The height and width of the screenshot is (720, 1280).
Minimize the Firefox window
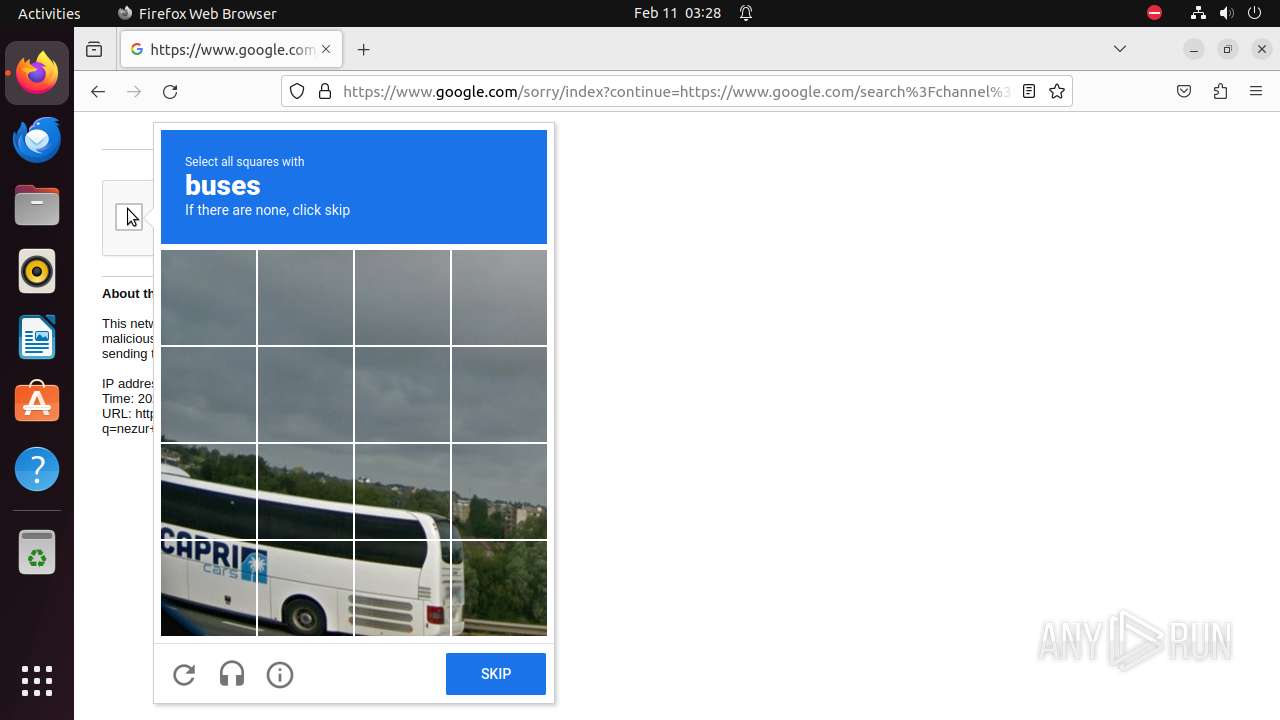(1193, 49)
